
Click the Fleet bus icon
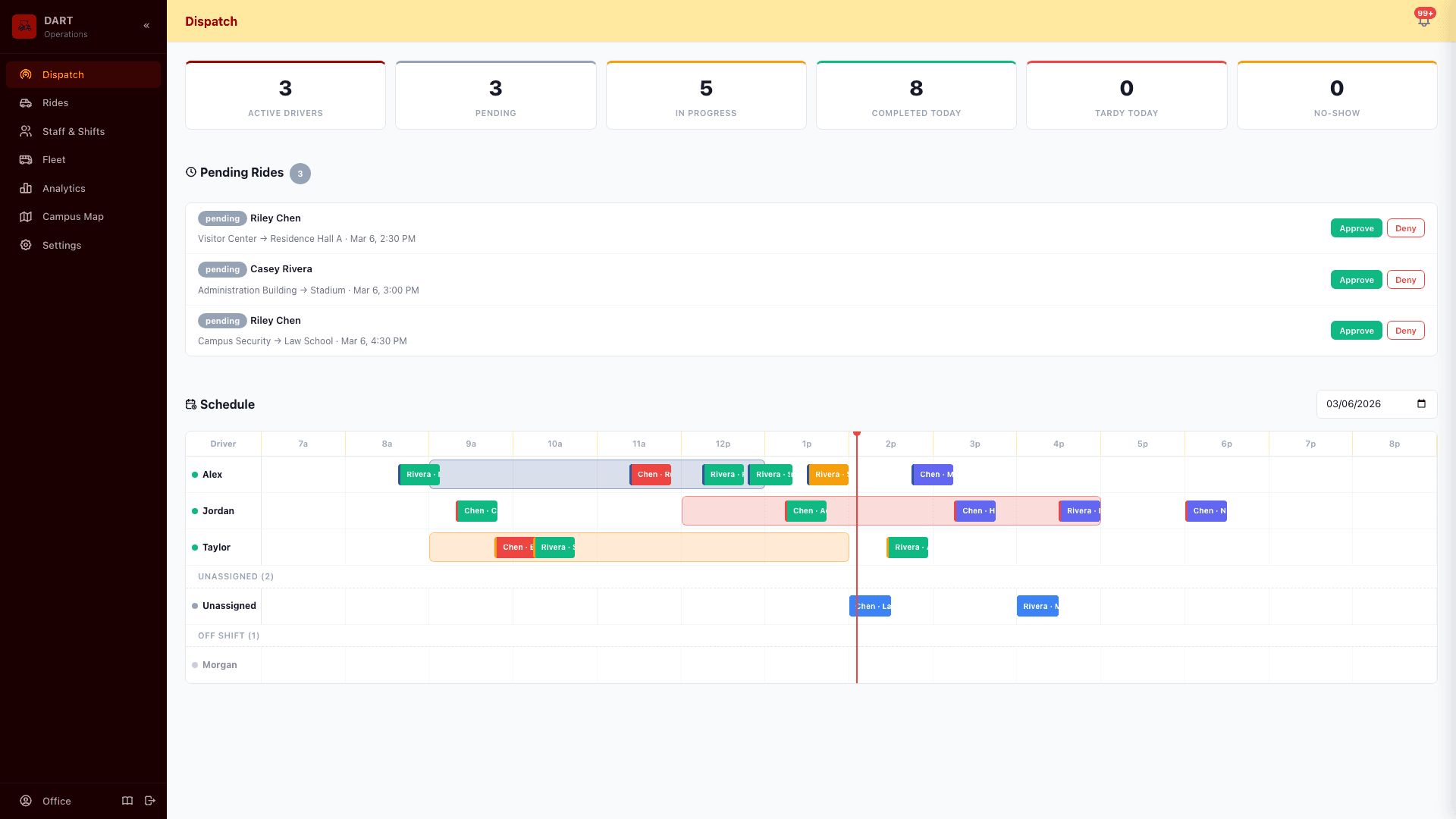(x=27, y=159)
